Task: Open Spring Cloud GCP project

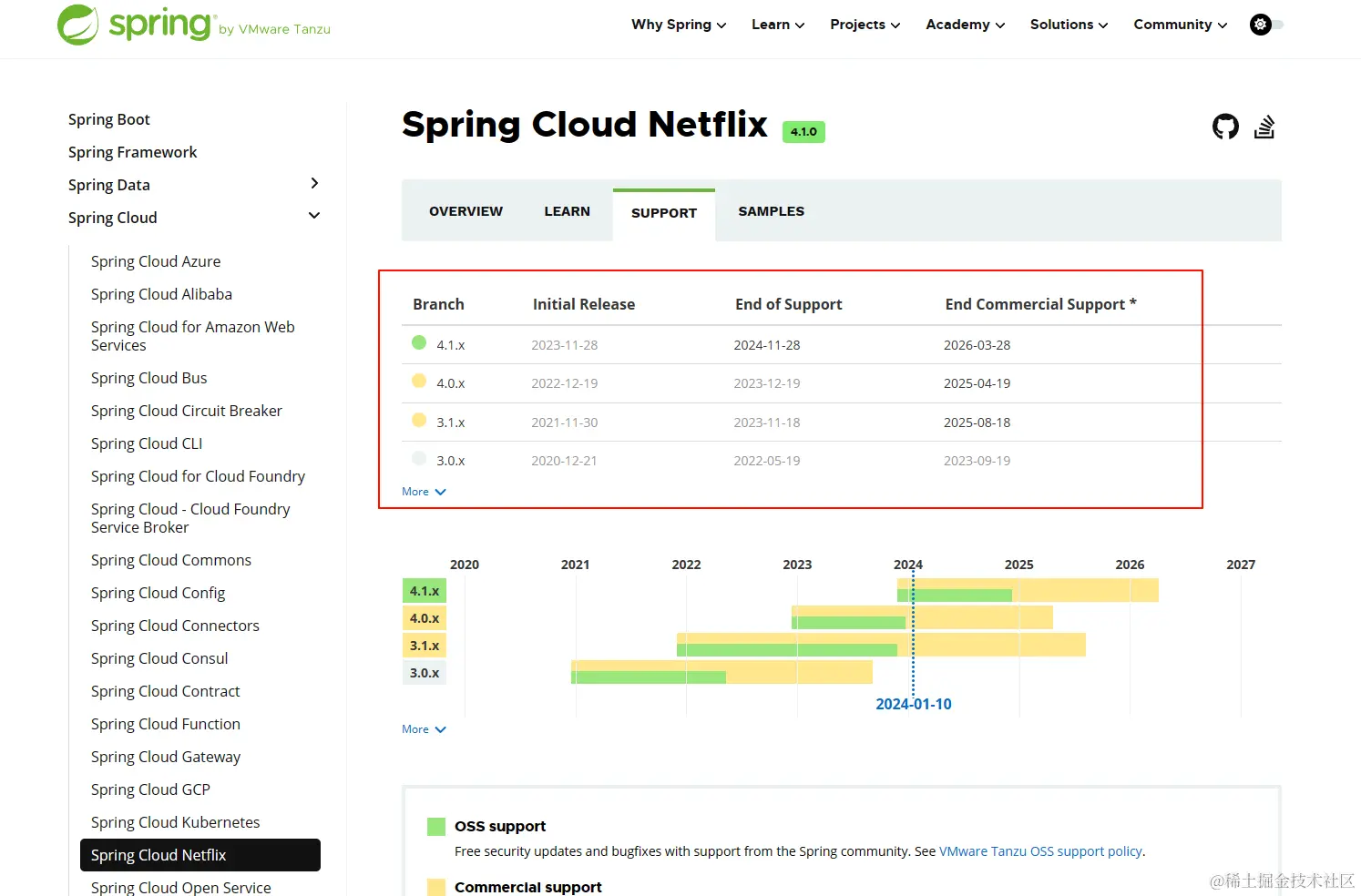Action: point(150,789)
